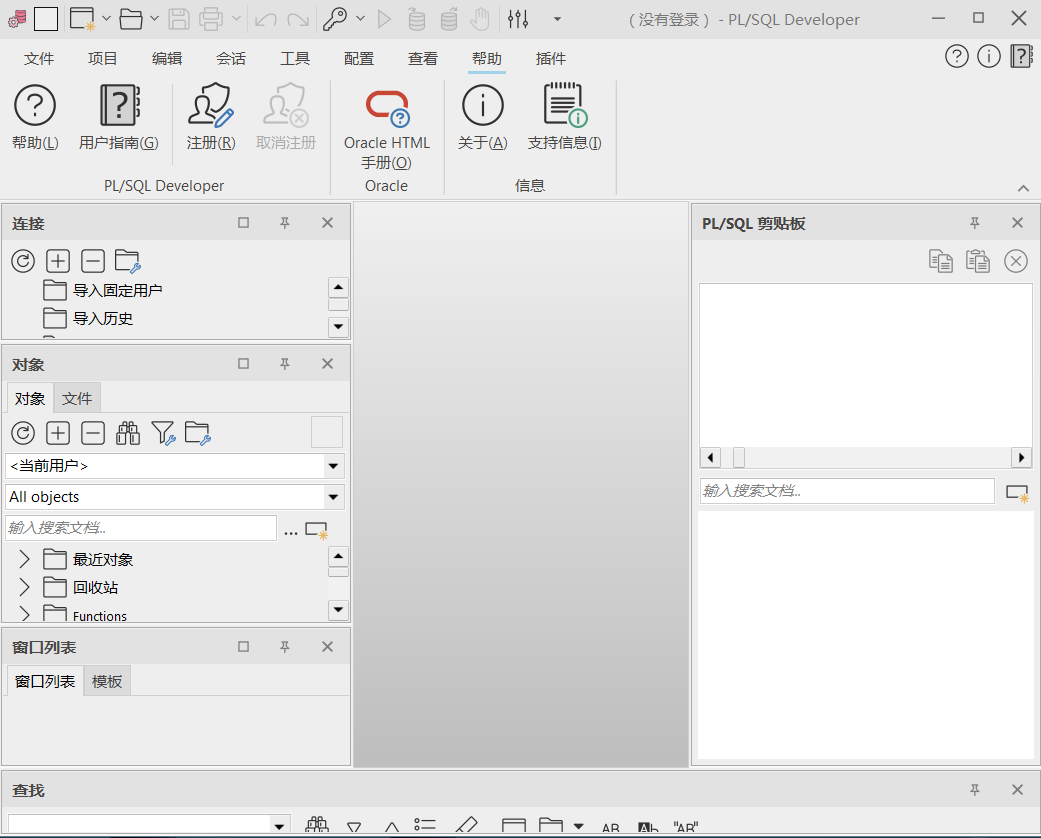Open the 会话 menu tab
Image resolution: width=1041 pixels, height=838 pixels.
[x=230, y=58]
